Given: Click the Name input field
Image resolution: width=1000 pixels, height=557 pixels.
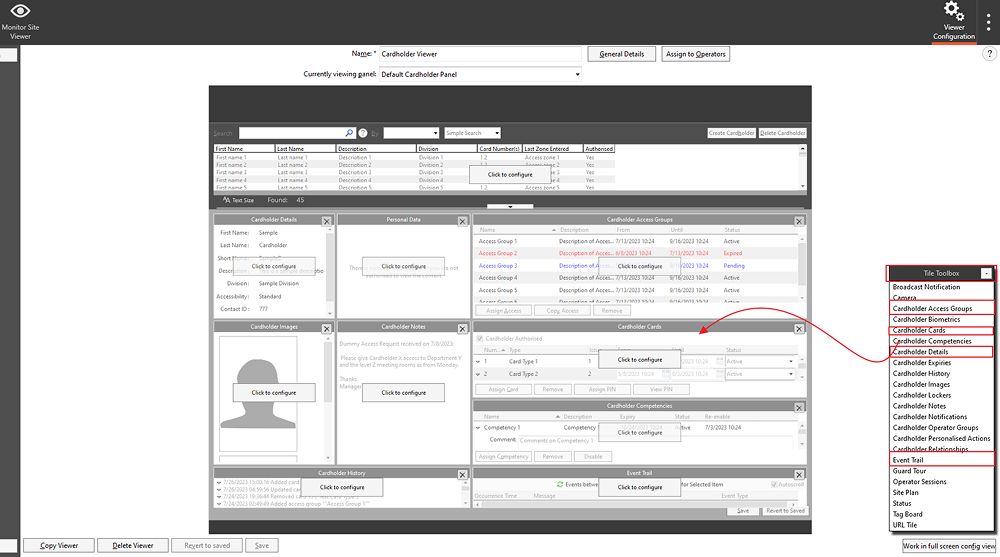Looking at the screenshot, I should tap(479, 54).
